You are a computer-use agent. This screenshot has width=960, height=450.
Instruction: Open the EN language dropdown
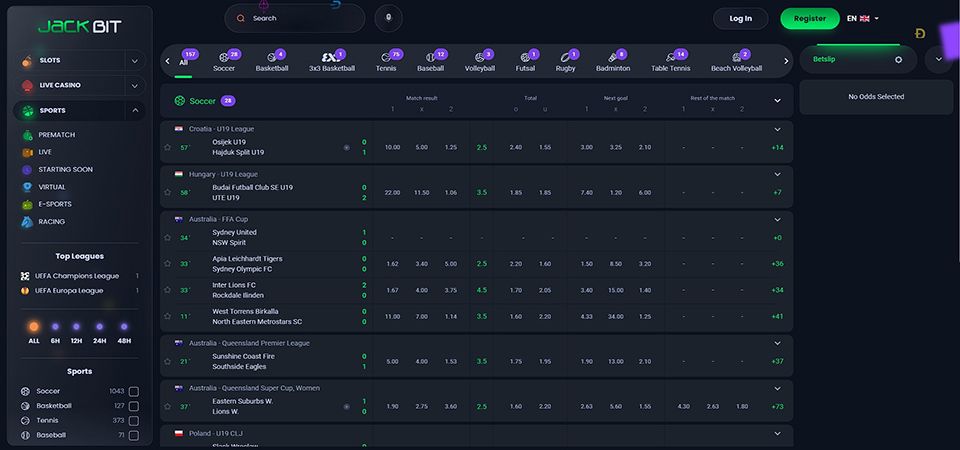click(x=862, y=18)
